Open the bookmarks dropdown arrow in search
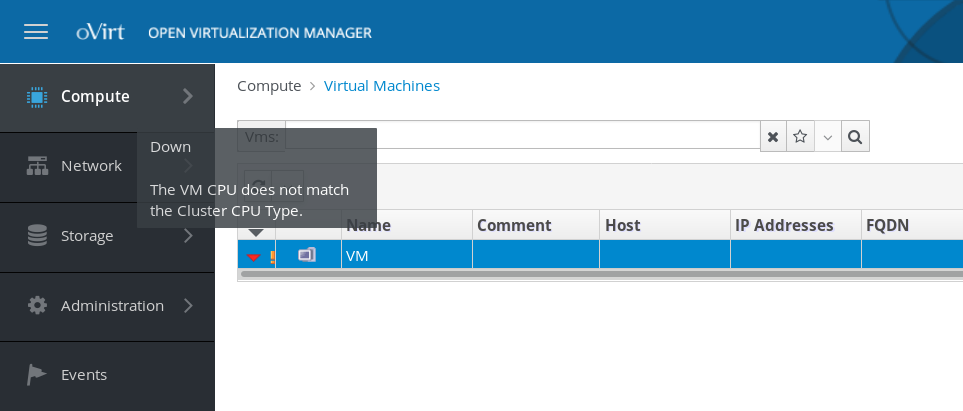This screenshot has width=963, height=411. pyautogui.click(x=827, y=137)
